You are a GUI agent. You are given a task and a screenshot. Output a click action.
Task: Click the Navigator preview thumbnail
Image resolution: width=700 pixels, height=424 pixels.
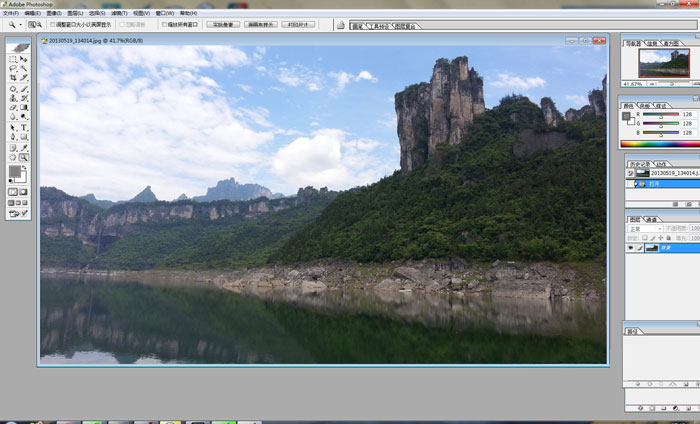point(664,63)
